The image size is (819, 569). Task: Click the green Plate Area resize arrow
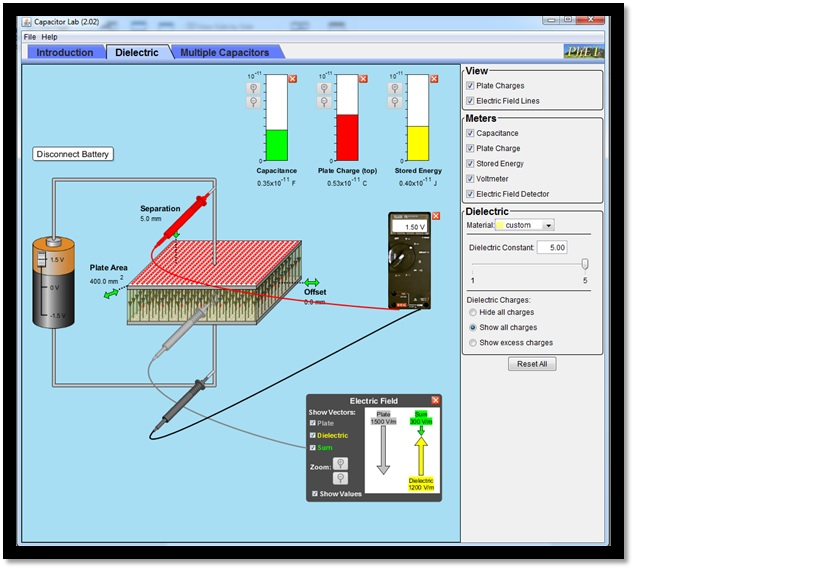[111, 293]
